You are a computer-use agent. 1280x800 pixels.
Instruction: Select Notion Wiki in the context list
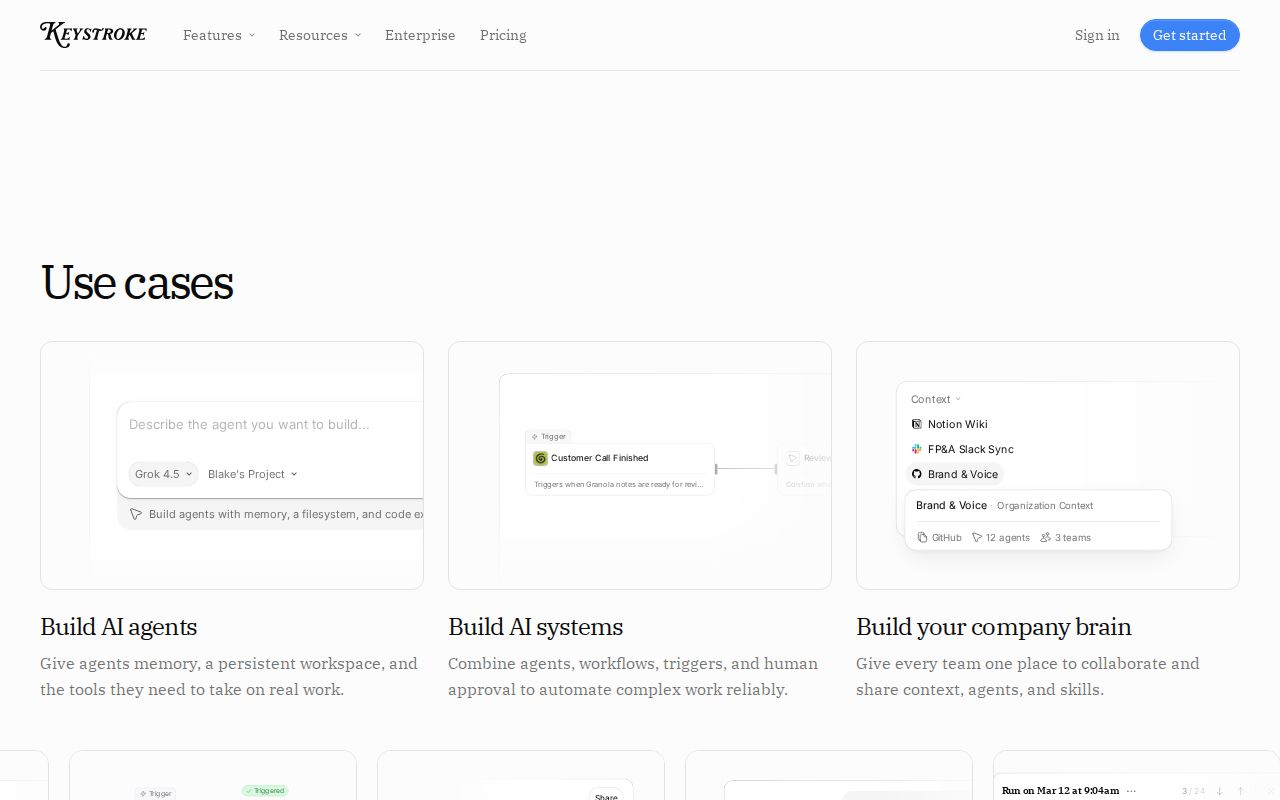[950, 424]
